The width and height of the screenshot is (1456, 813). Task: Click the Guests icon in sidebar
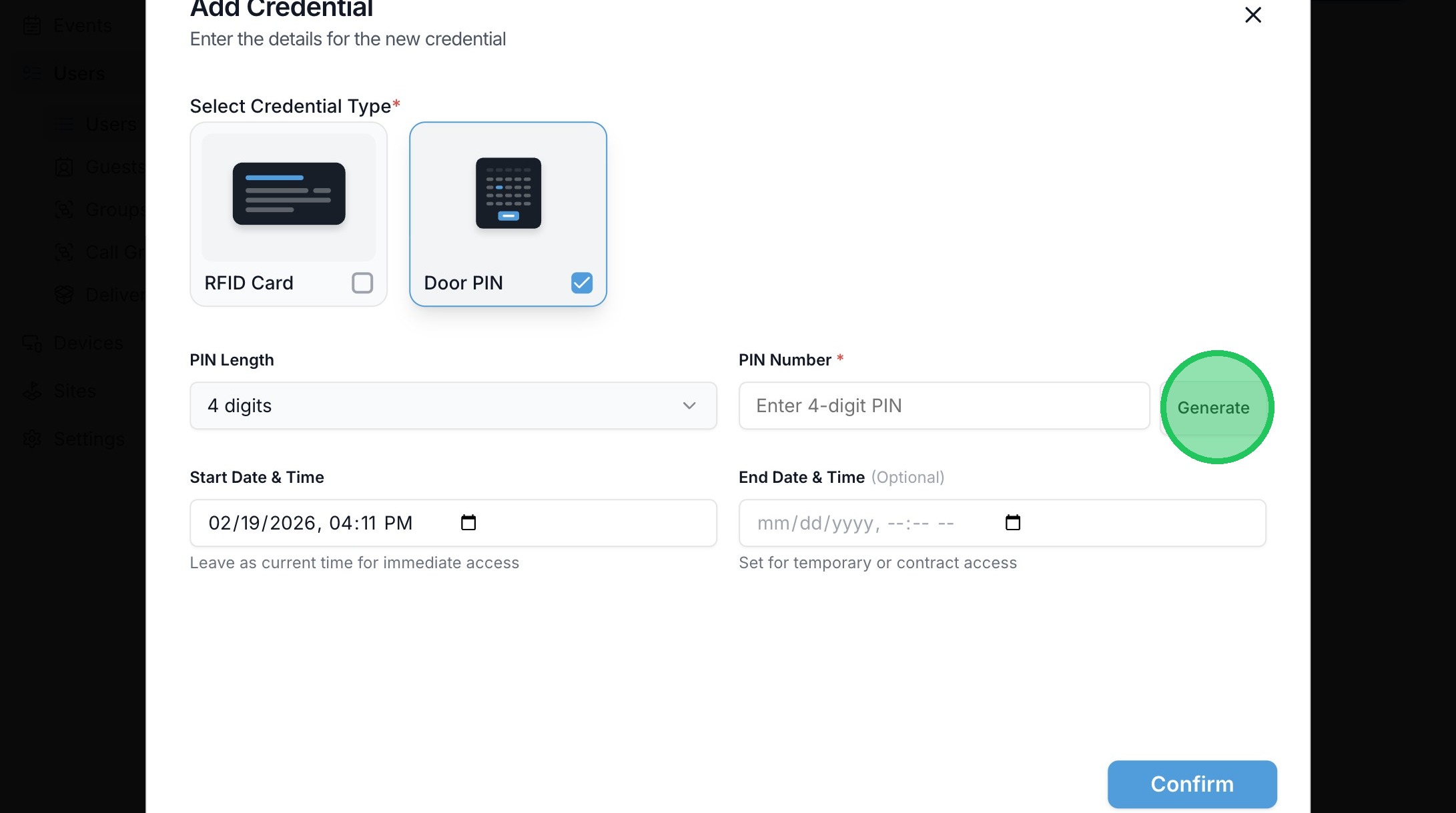click(x=64, y=167)
